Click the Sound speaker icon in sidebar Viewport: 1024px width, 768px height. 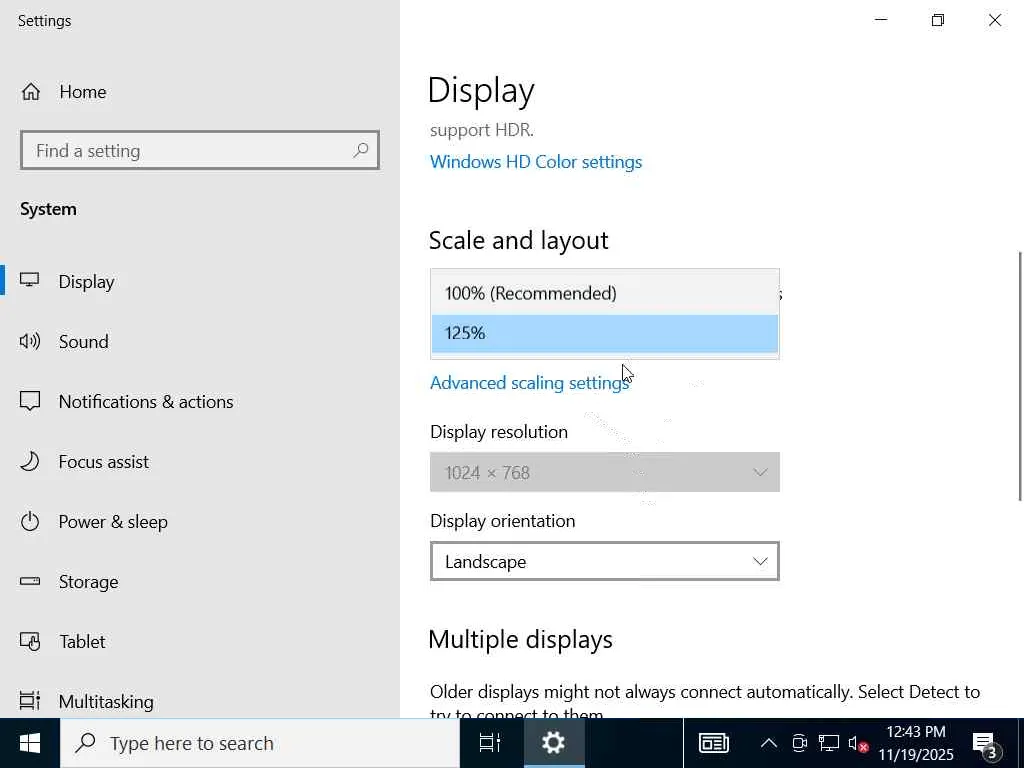pyautogui.click(x=29, y=341)
